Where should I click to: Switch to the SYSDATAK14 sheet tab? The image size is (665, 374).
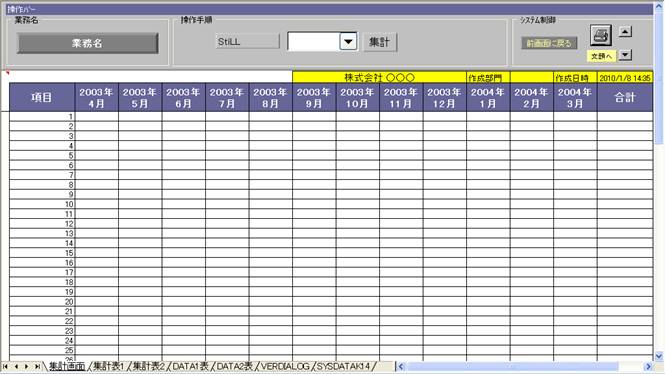pyautogui.click(x=344, y=366)
